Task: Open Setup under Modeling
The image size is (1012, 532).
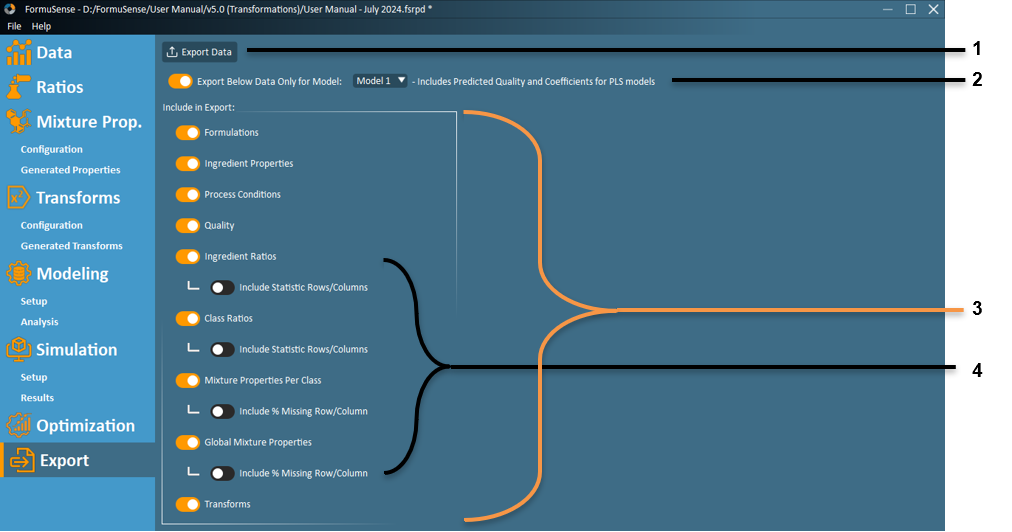Action: (34, 302)
